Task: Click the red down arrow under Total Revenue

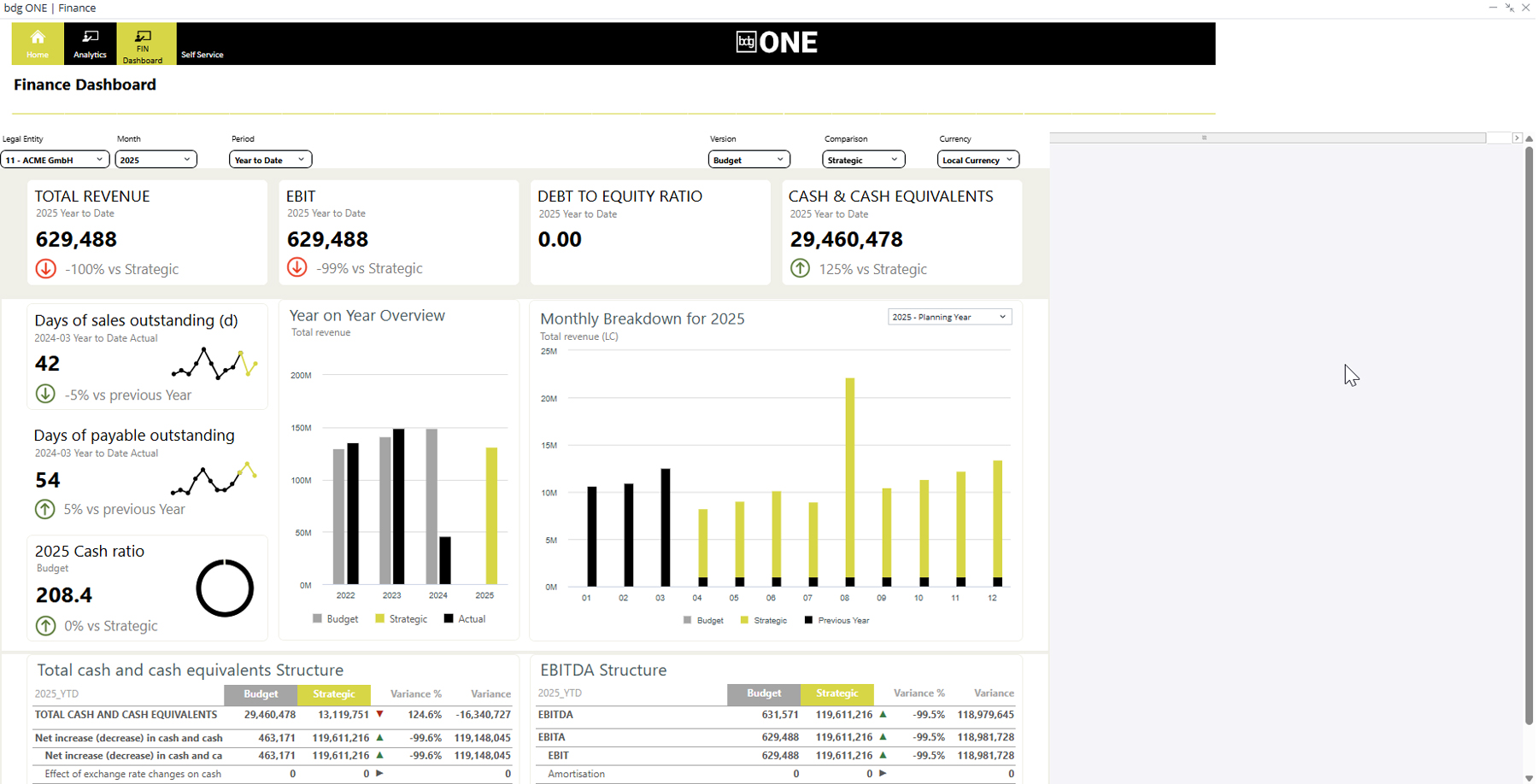Action: (x=46, y=269)
